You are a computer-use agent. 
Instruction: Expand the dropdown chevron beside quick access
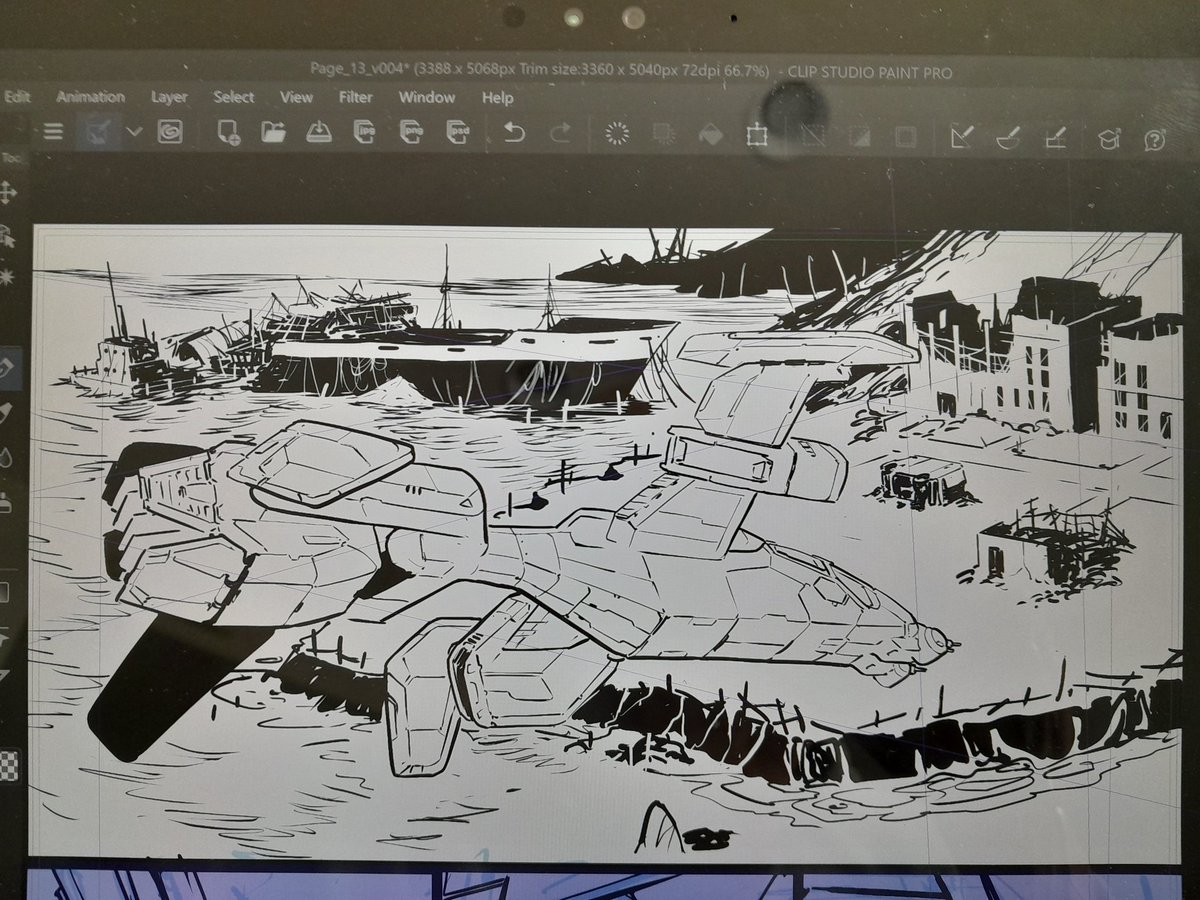[134, 132]
